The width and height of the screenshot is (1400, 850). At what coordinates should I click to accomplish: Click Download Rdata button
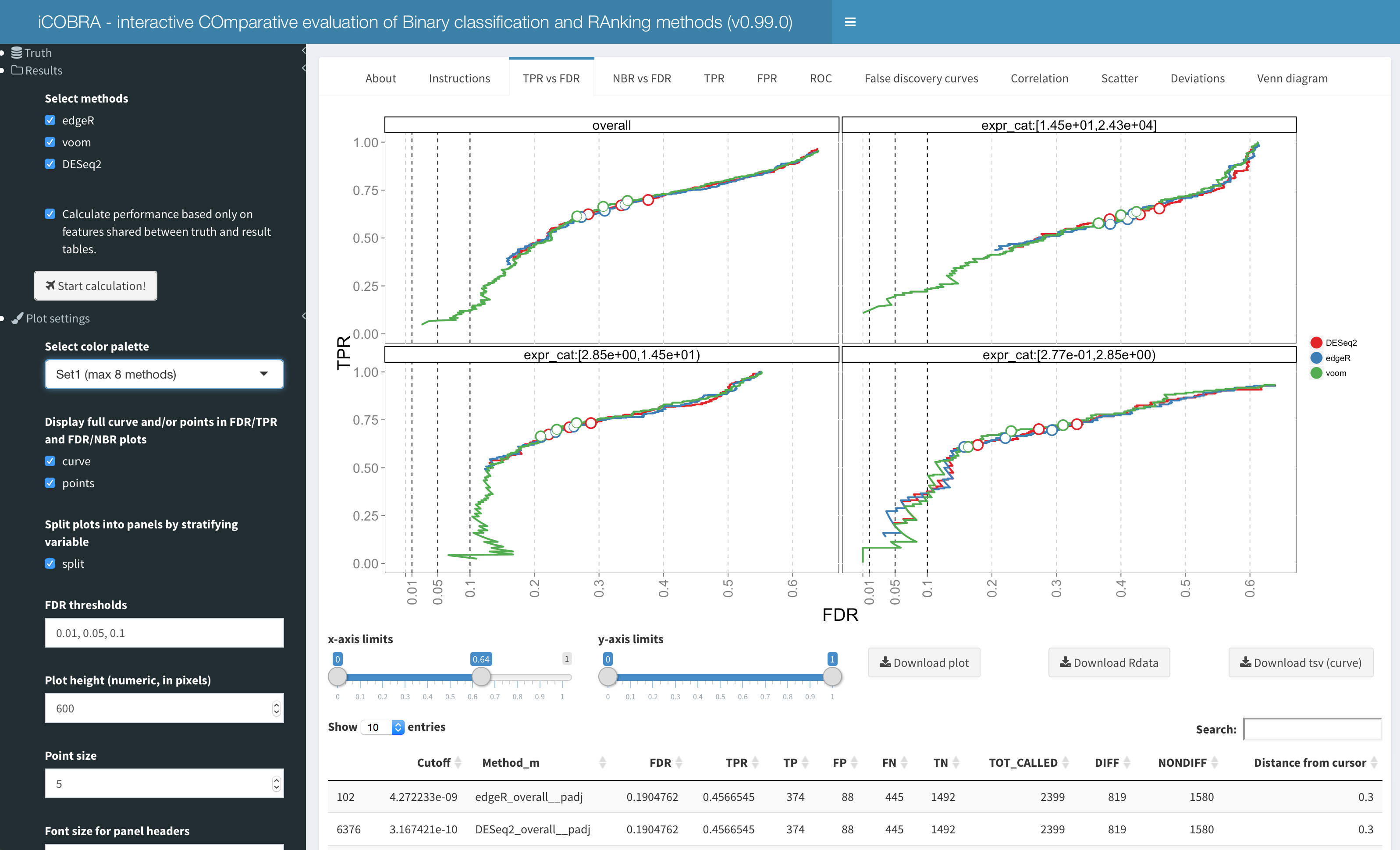pyautogui.click(x=1109, y=662)
